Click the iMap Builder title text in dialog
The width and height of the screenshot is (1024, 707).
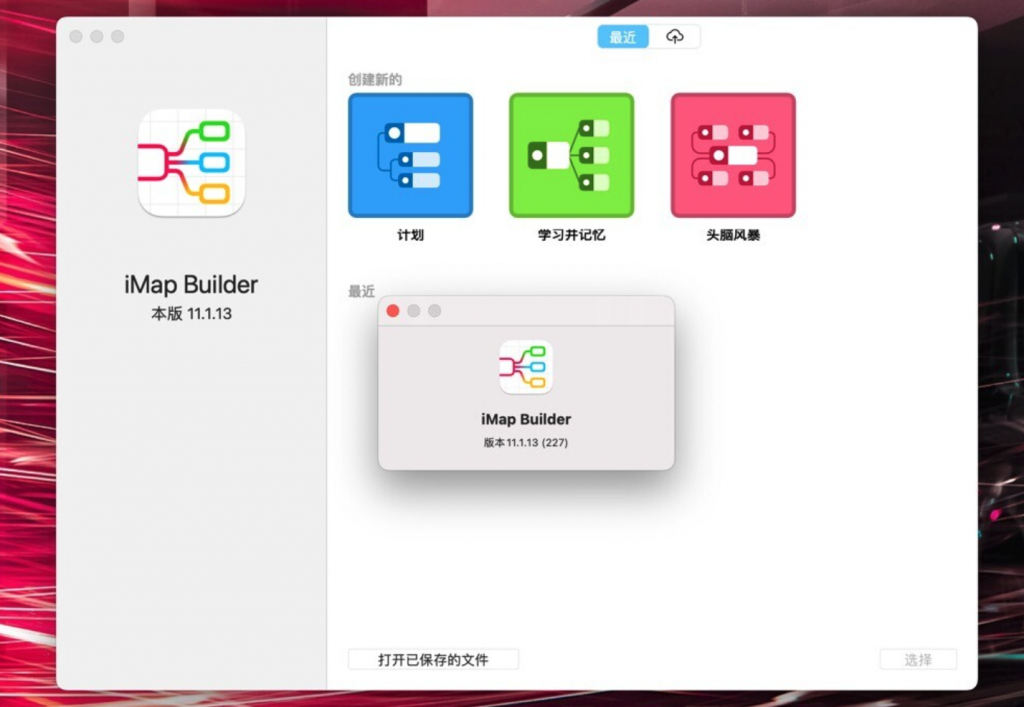(525, 419)
